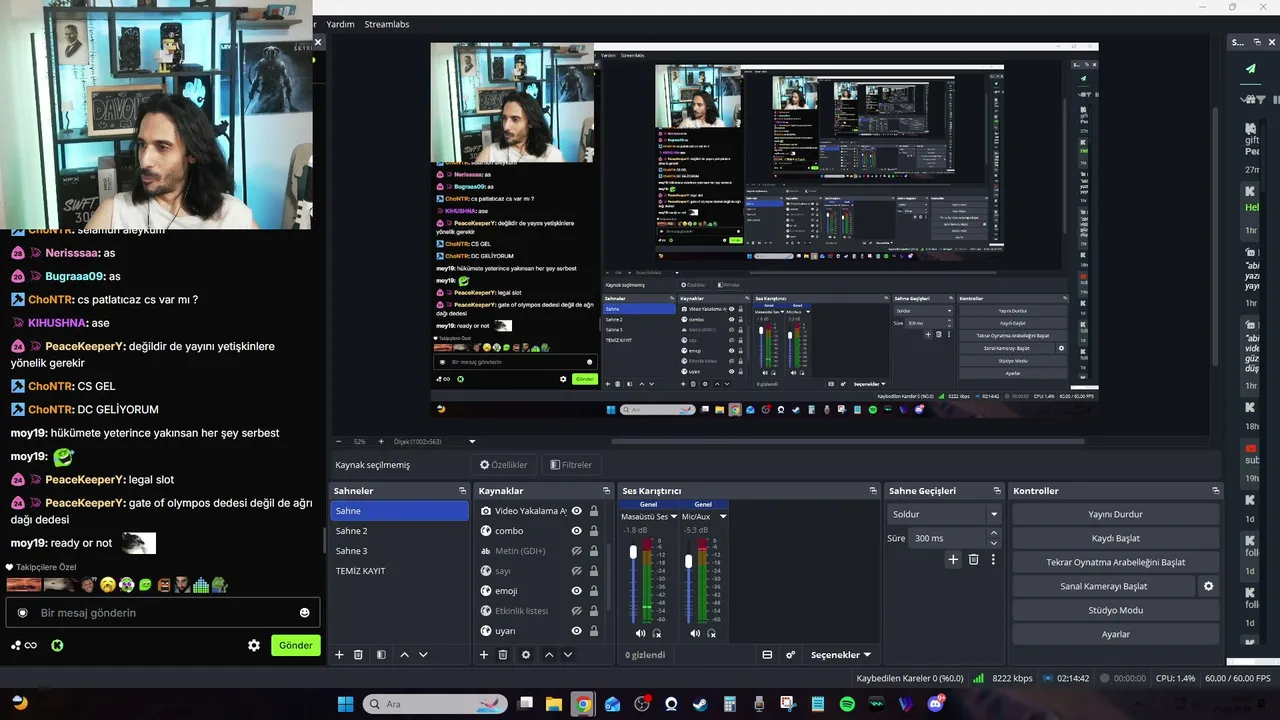The image size is (1280, 720).
Task: Open virtual camera settings gear
Action: pyautogui.click(x=1208, y=586)
